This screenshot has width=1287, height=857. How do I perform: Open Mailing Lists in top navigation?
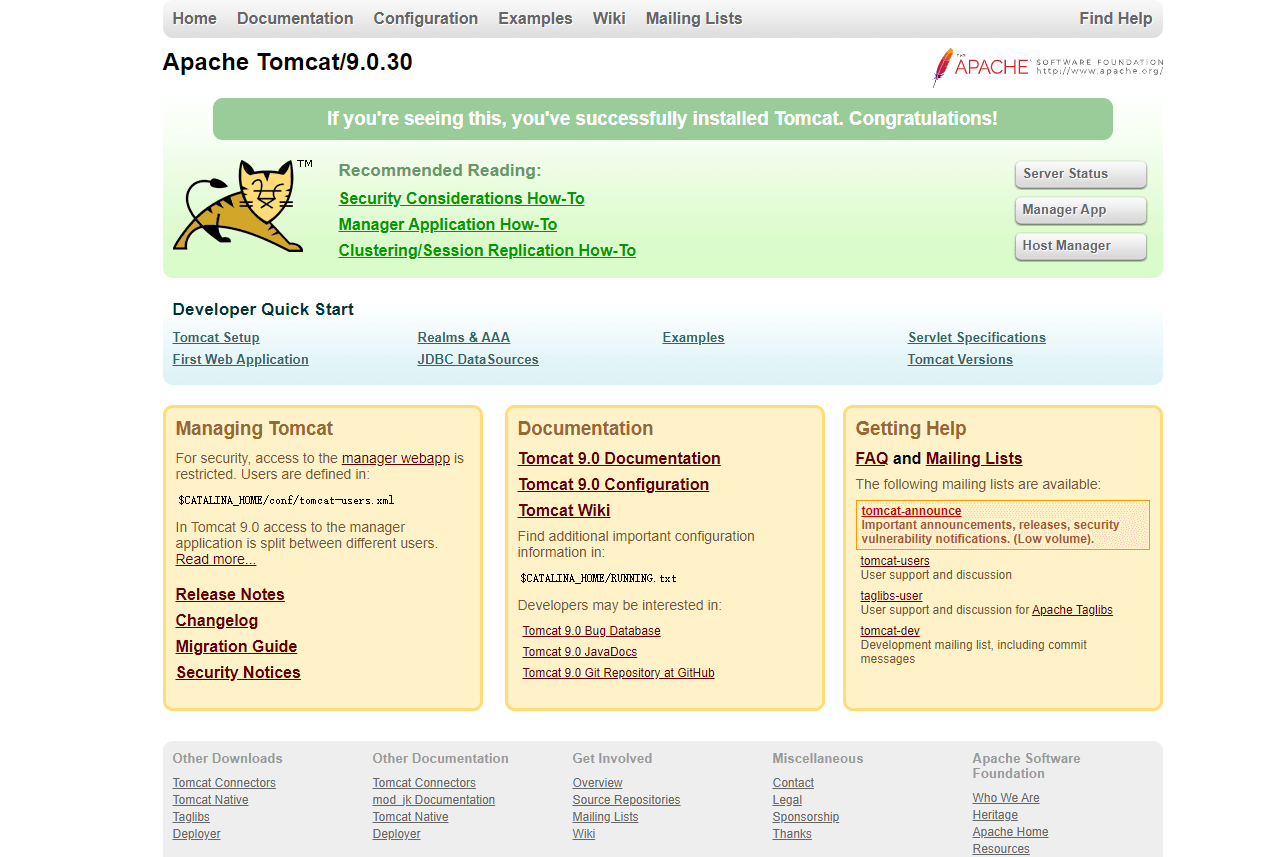click(693, 19)
